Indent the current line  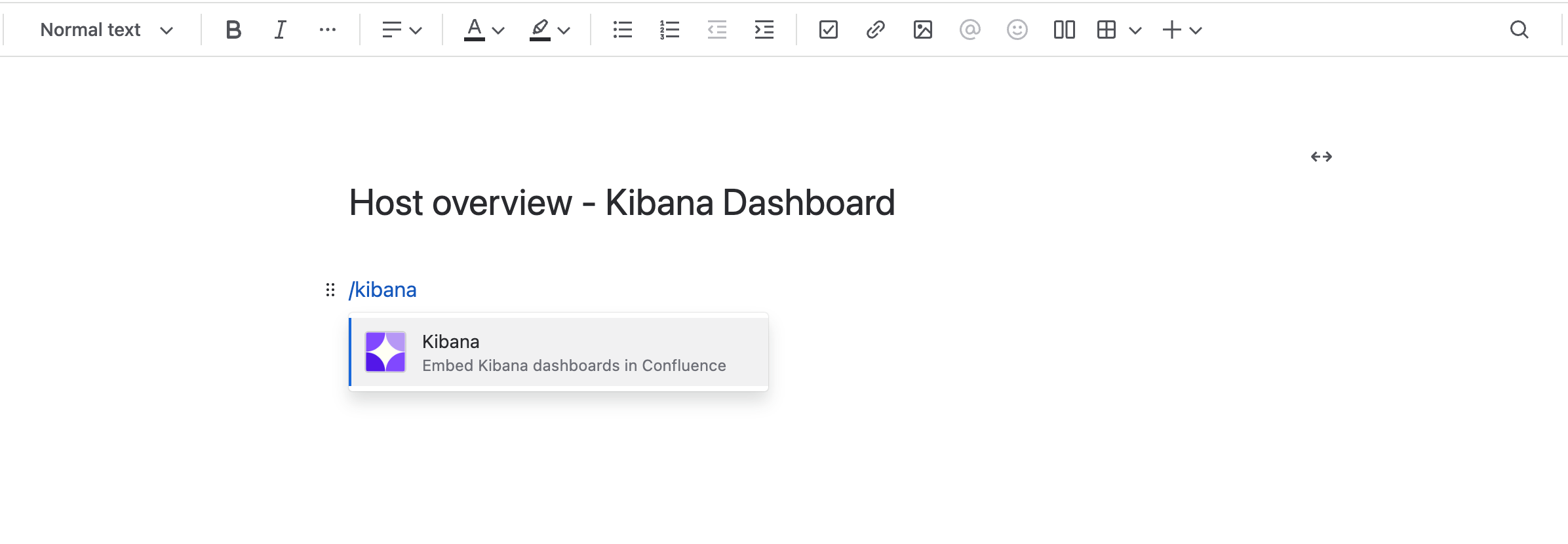764,29
